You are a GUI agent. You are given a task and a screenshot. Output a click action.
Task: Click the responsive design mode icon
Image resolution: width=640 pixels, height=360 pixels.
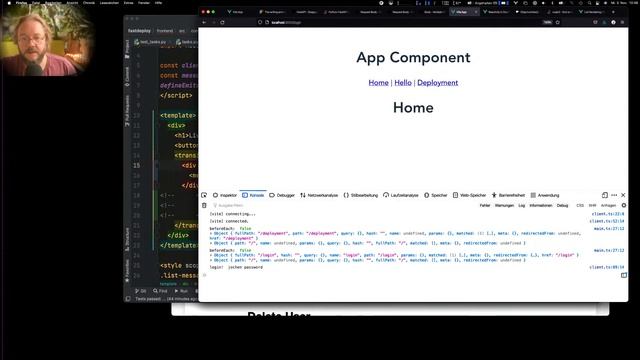[x=605, y=195]
